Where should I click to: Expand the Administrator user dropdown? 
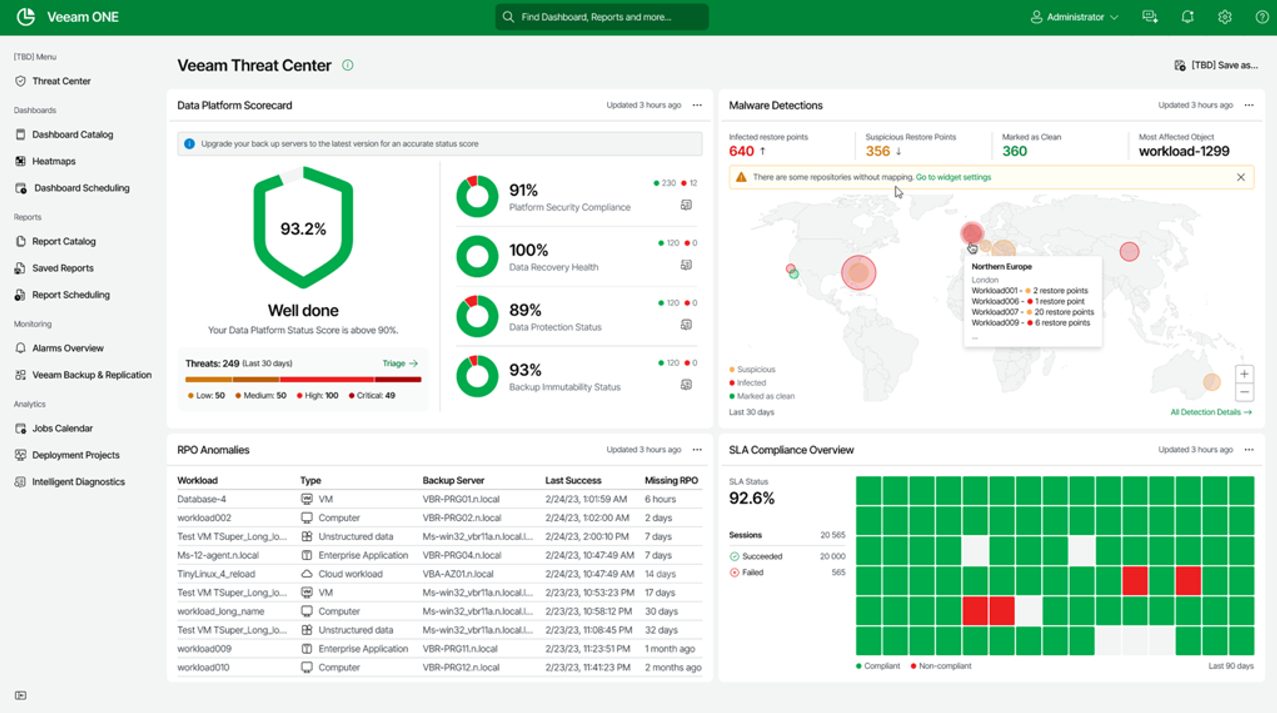1075,17
